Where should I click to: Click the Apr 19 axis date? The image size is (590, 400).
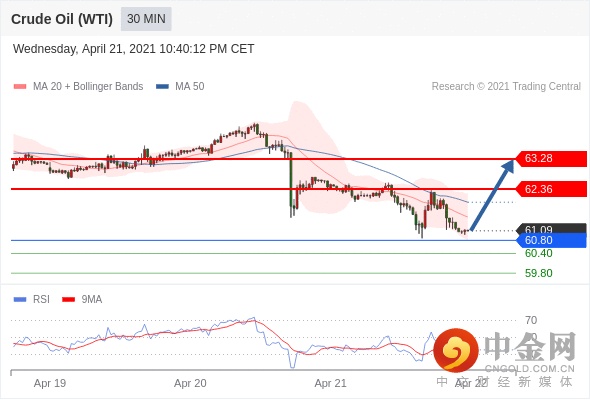pos(50,383)
